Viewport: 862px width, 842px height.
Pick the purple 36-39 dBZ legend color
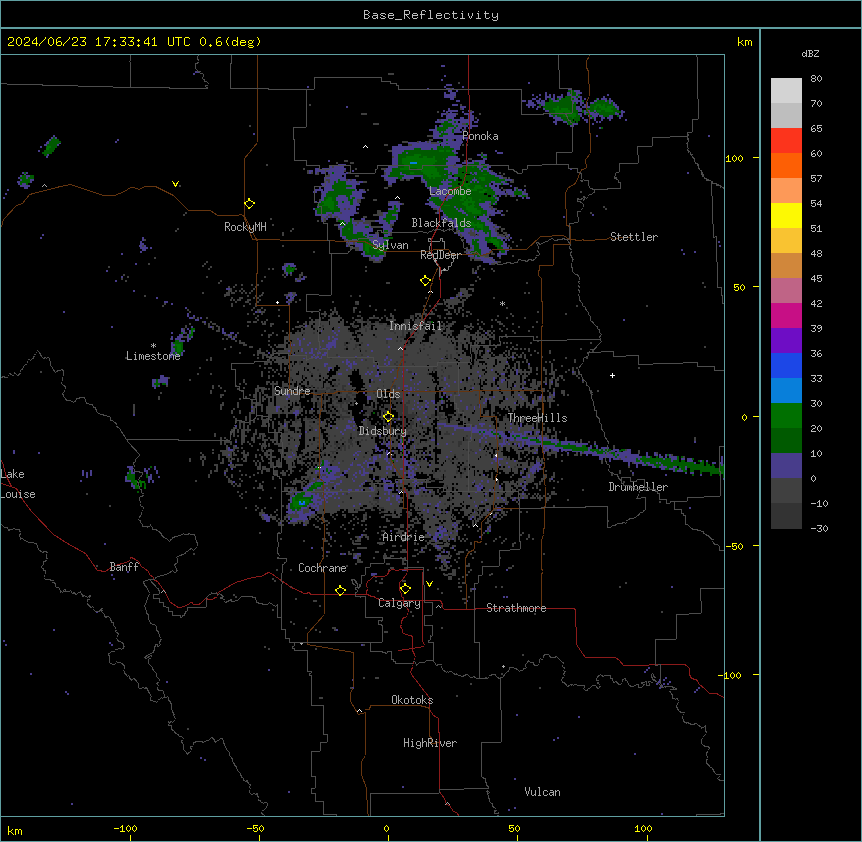(x=786, y=341)
